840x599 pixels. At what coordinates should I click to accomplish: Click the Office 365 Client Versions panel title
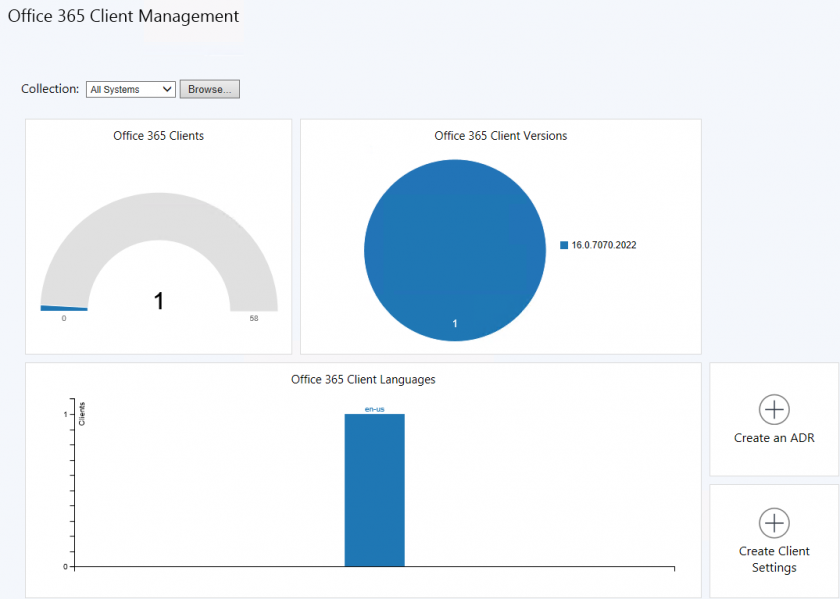coord(500,135)
